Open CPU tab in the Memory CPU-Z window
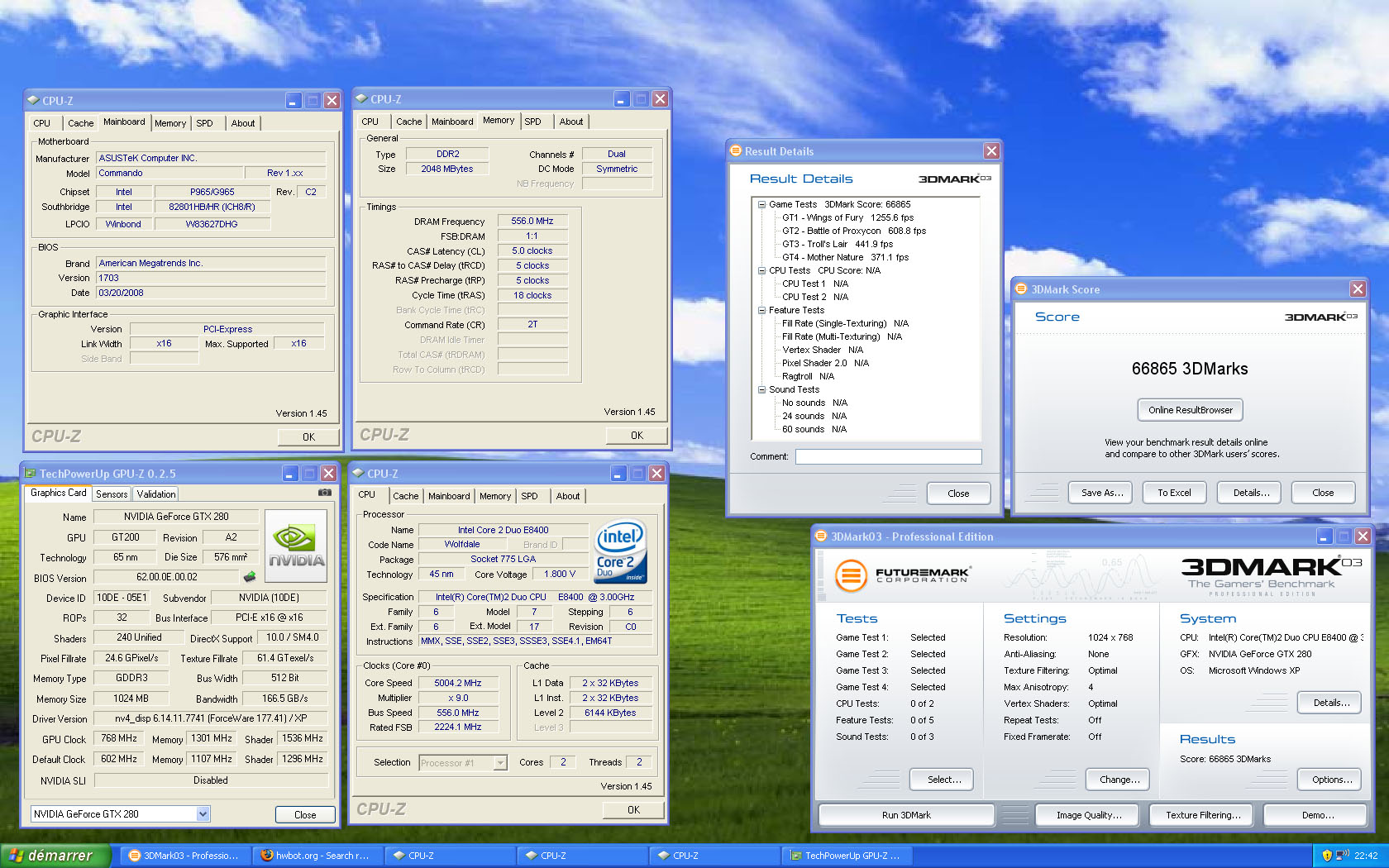Image resolution: width=1389 pixels, height=868 pixels. pyautogui.click(x=370, y=122)
